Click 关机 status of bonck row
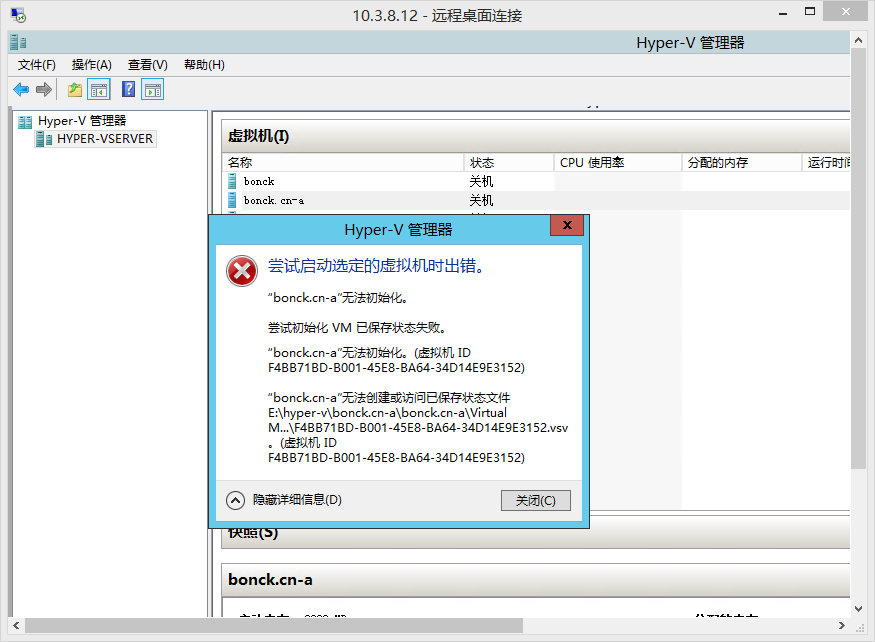The width and height of the screenshot is (875, 642). point(481,181)
